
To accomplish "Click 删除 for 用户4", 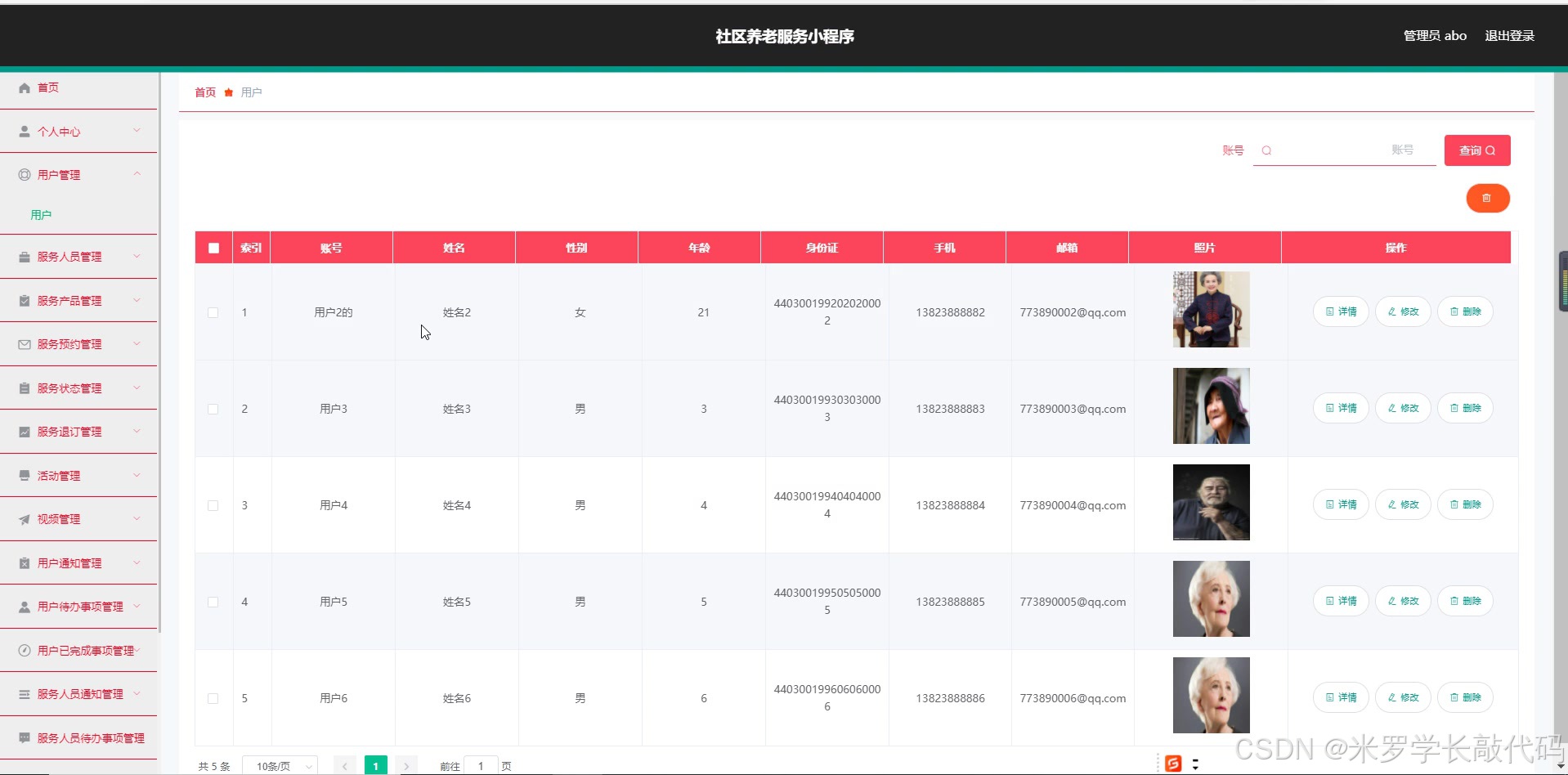I will [1465, 504].
